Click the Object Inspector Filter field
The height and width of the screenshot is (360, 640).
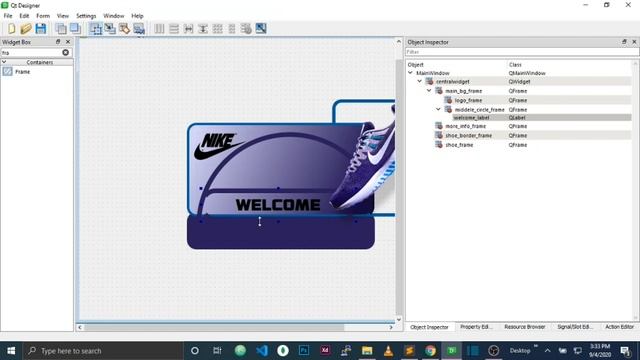click(x=522, y=52)
